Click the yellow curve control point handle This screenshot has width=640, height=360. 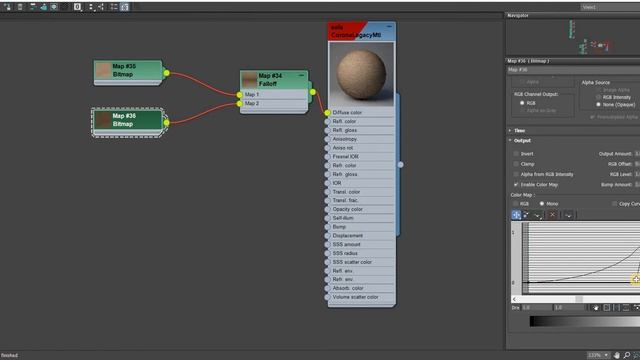tap(636, 280)
